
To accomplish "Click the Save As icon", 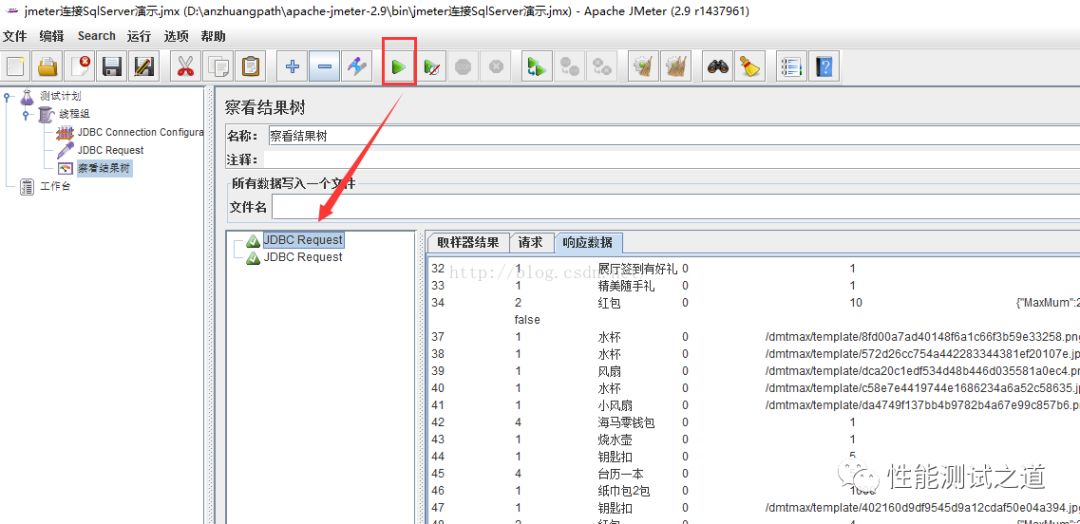I will [x=144, y=67].
